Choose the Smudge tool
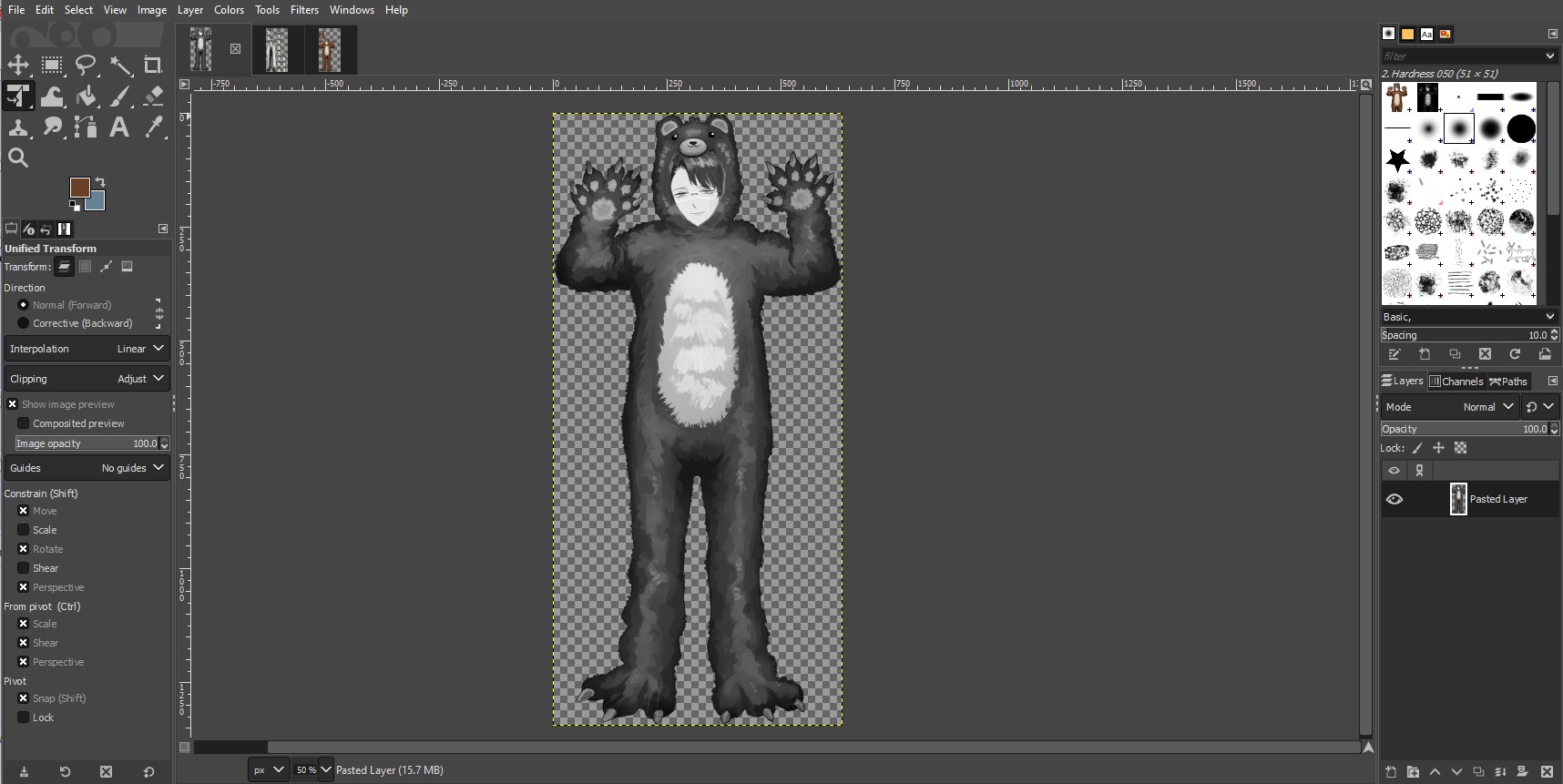Image resolution: width=1563 pixels, height=784 pixels. pos(52,127)
